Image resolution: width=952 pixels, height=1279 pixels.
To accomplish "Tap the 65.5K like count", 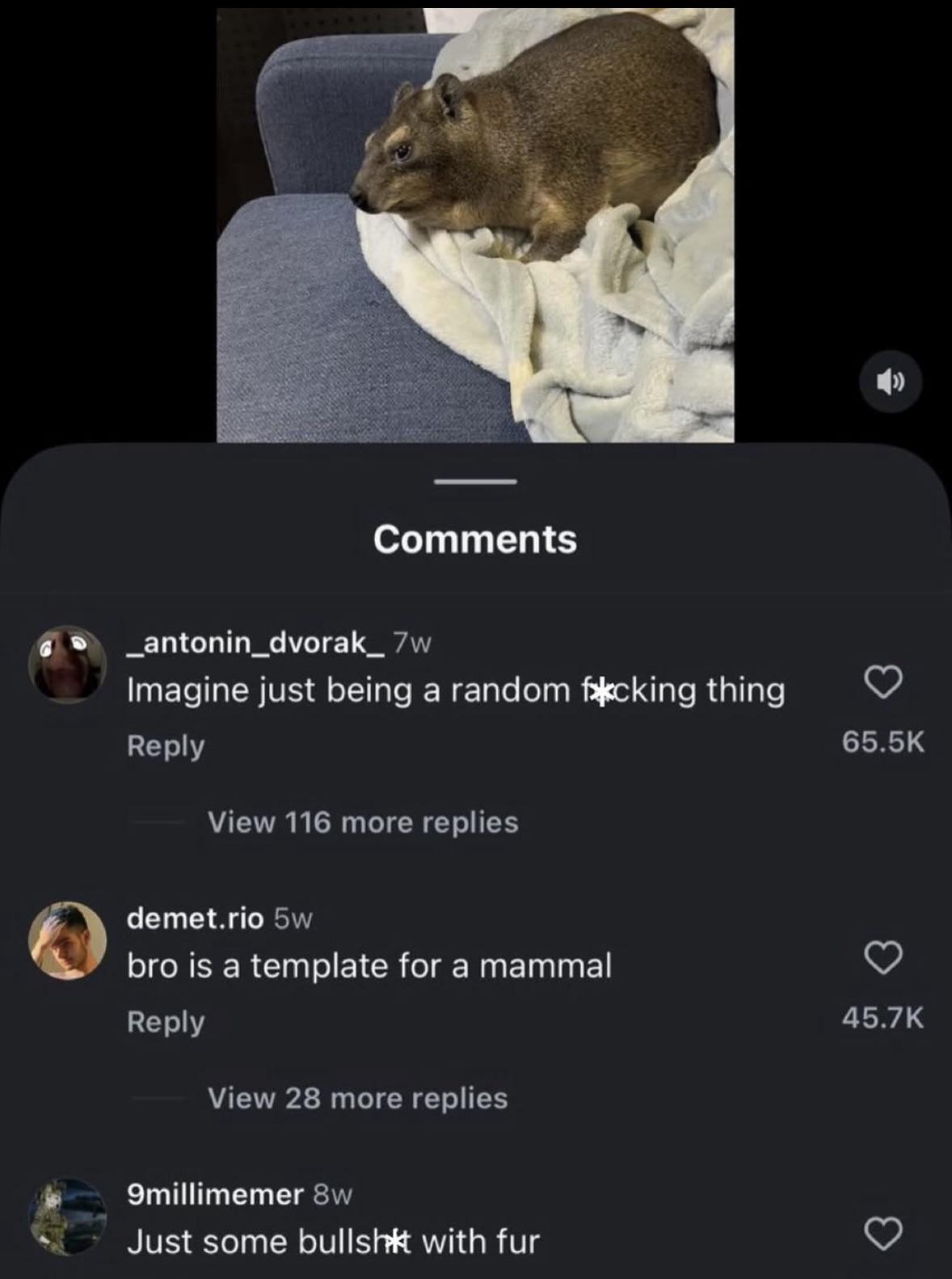I will click(x=882, y=741).
